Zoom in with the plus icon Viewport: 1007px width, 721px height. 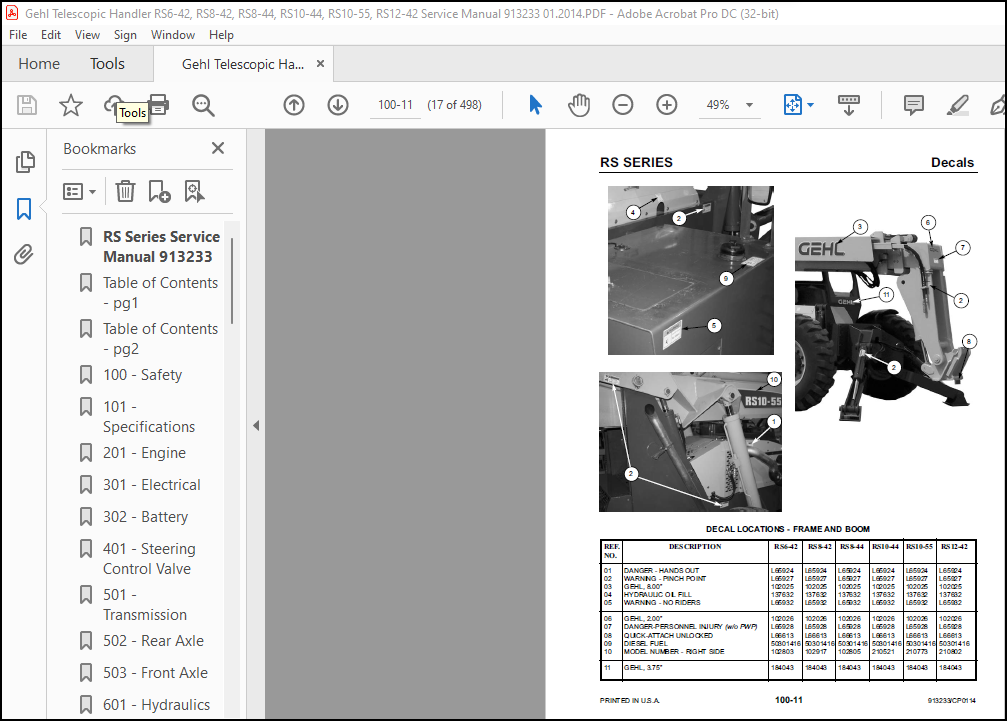667,105
